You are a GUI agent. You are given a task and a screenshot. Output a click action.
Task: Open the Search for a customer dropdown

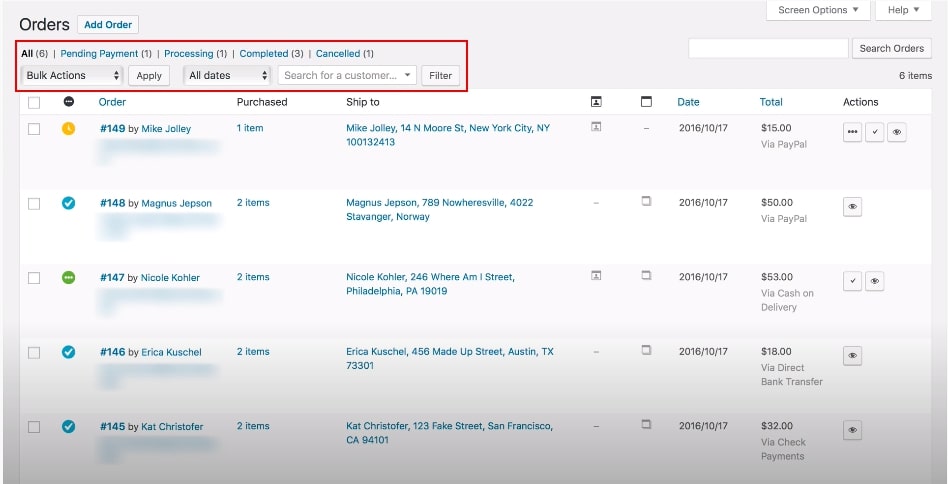coord(347,76)
